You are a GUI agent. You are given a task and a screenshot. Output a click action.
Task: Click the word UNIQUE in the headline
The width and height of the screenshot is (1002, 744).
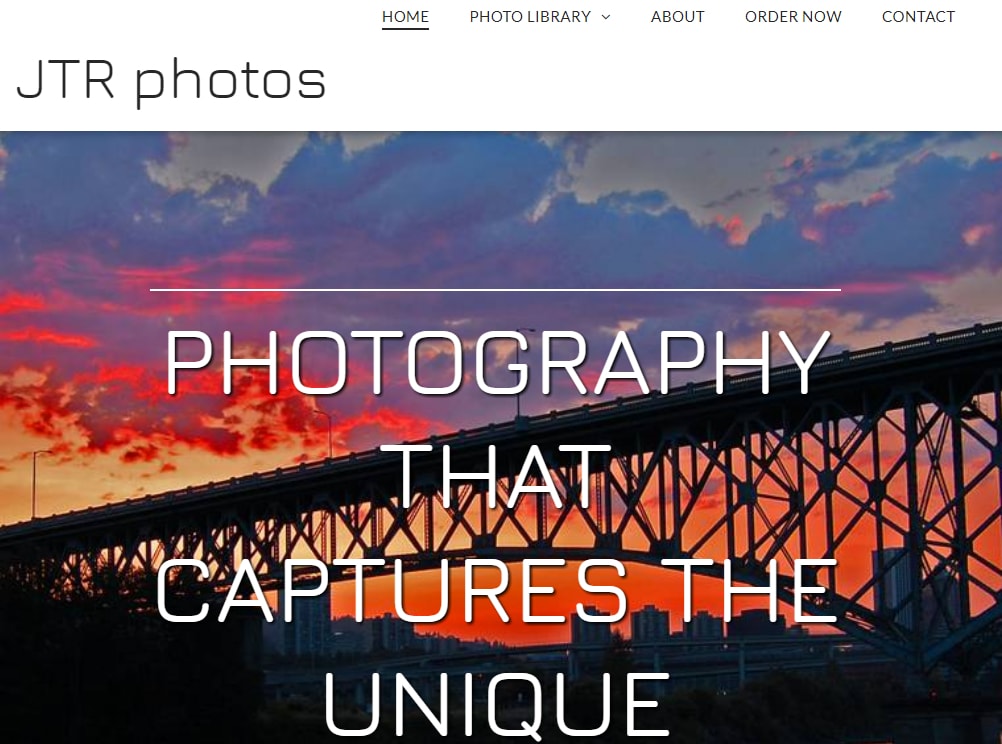(496, 706)
